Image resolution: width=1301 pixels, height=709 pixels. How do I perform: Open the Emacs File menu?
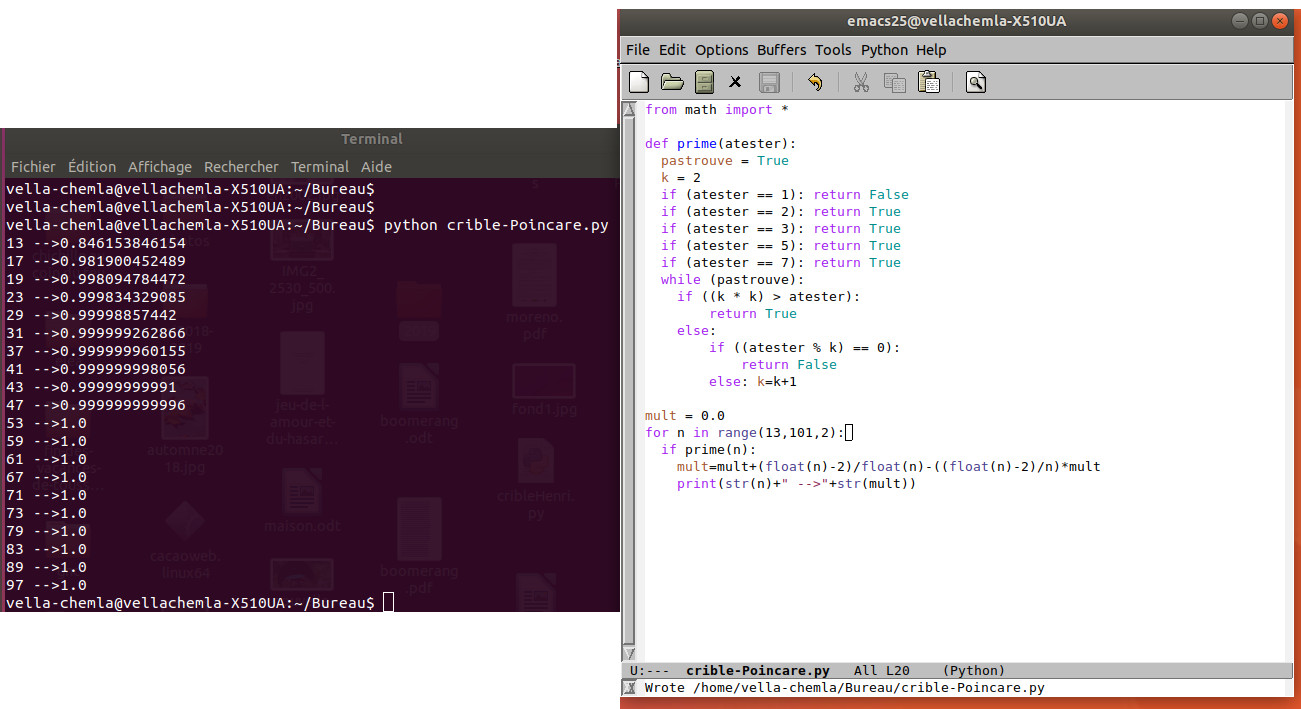[x=637, y=50]
